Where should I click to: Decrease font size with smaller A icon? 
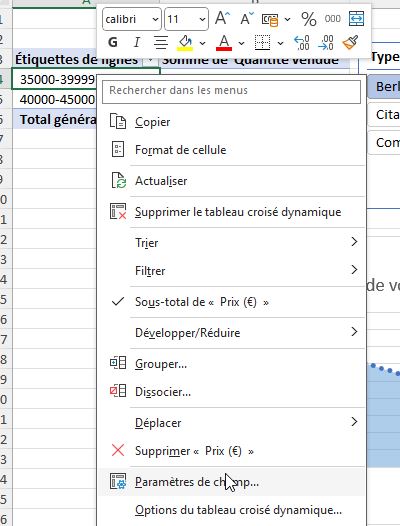(x=247, y=19)
